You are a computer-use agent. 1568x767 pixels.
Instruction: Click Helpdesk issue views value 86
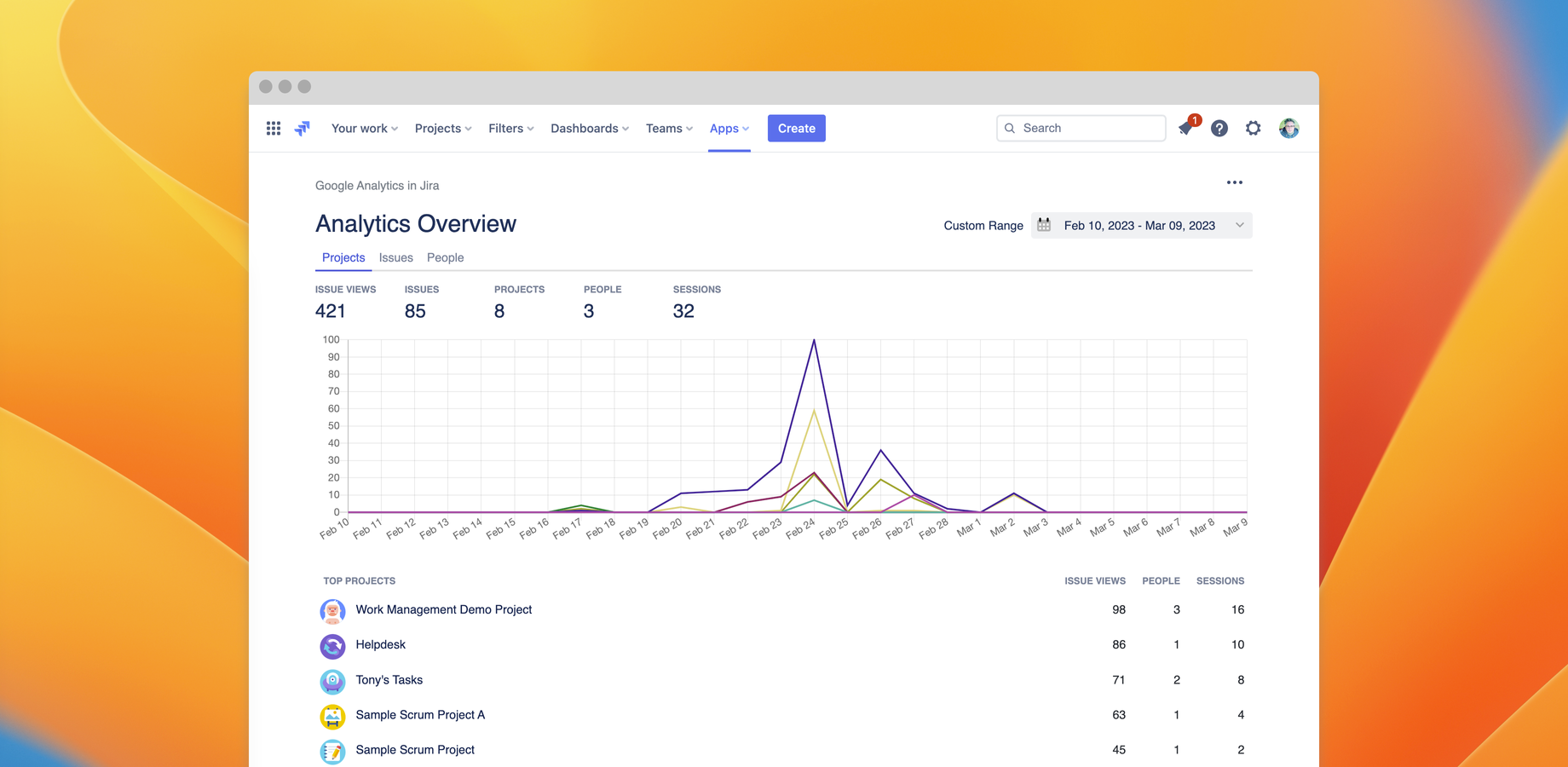click(x=1119, y=644)
